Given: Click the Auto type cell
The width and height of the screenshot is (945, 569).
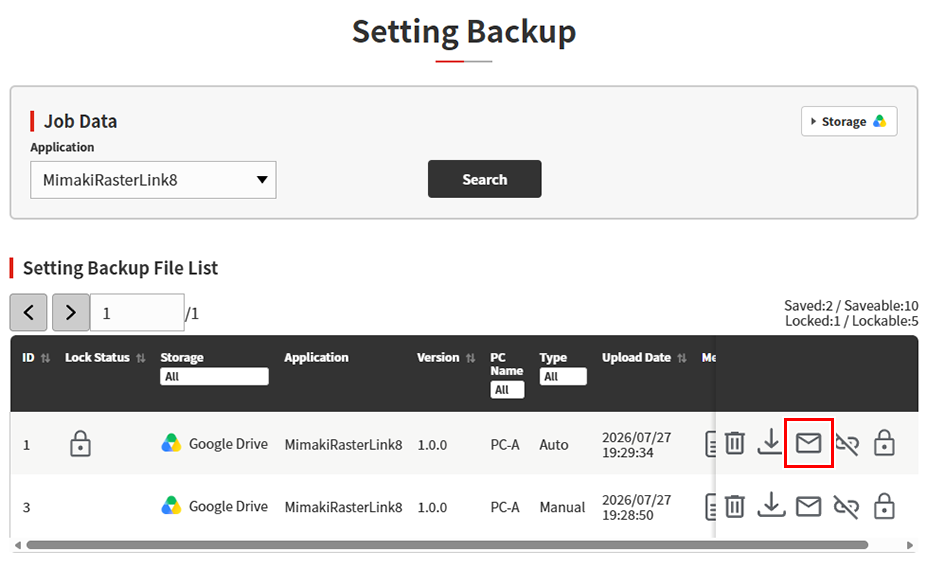Looking at the screenshot, I should click(553, 445).
